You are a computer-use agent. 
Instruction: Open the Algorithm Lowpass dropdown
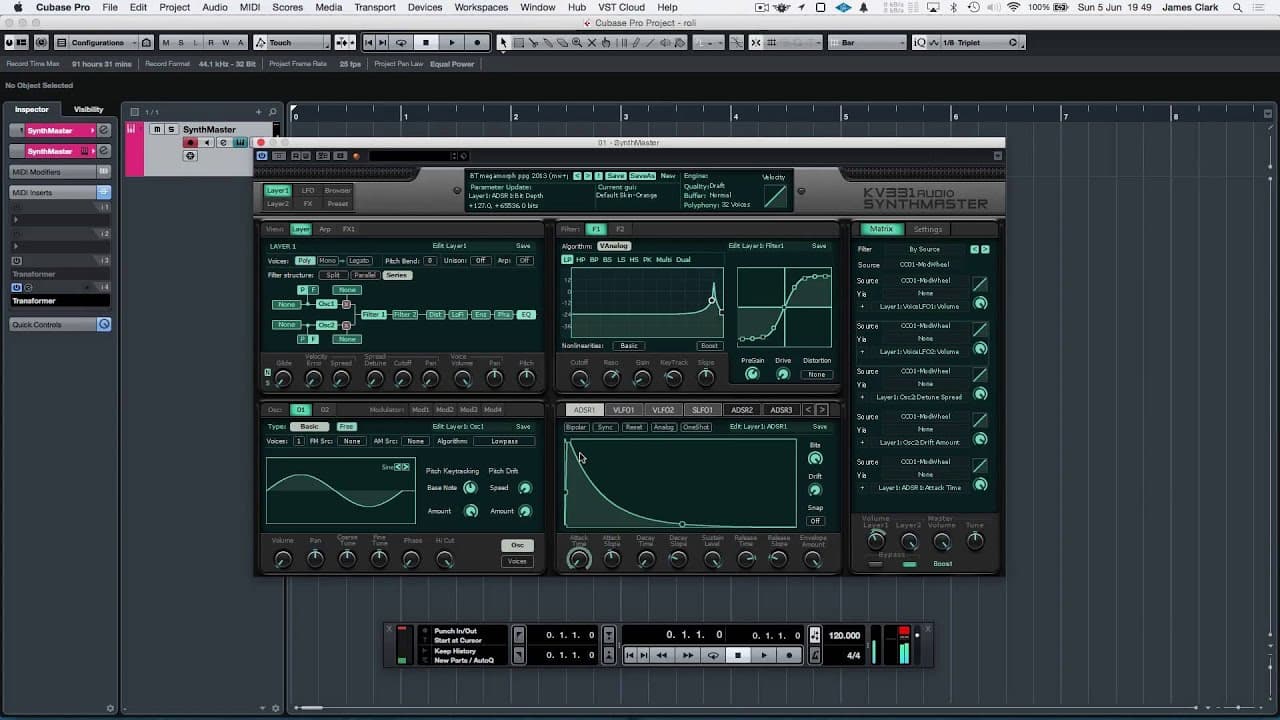504,441
